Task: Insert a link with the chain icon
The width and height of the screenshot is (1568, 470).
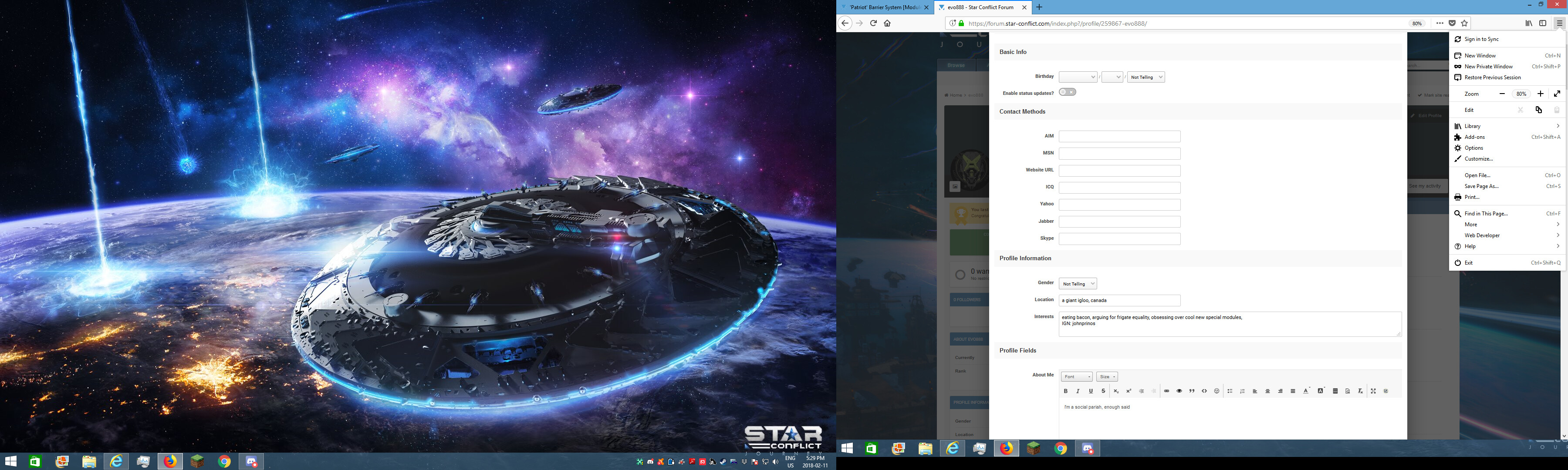Action: [1166, 391]
